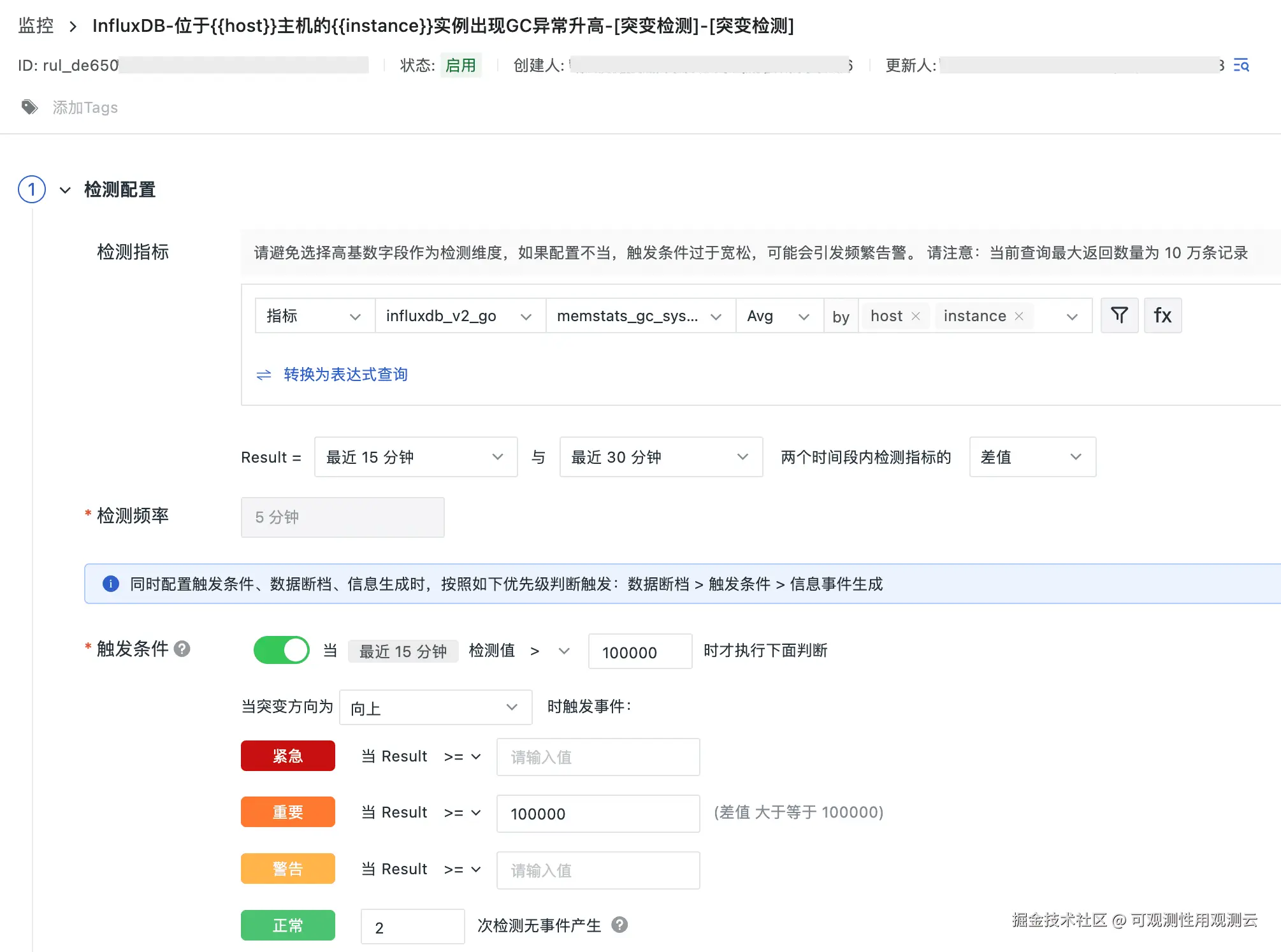1281x952 pixels.
Task: Remove the instance dimension tag
Action: coord(1019,316)
